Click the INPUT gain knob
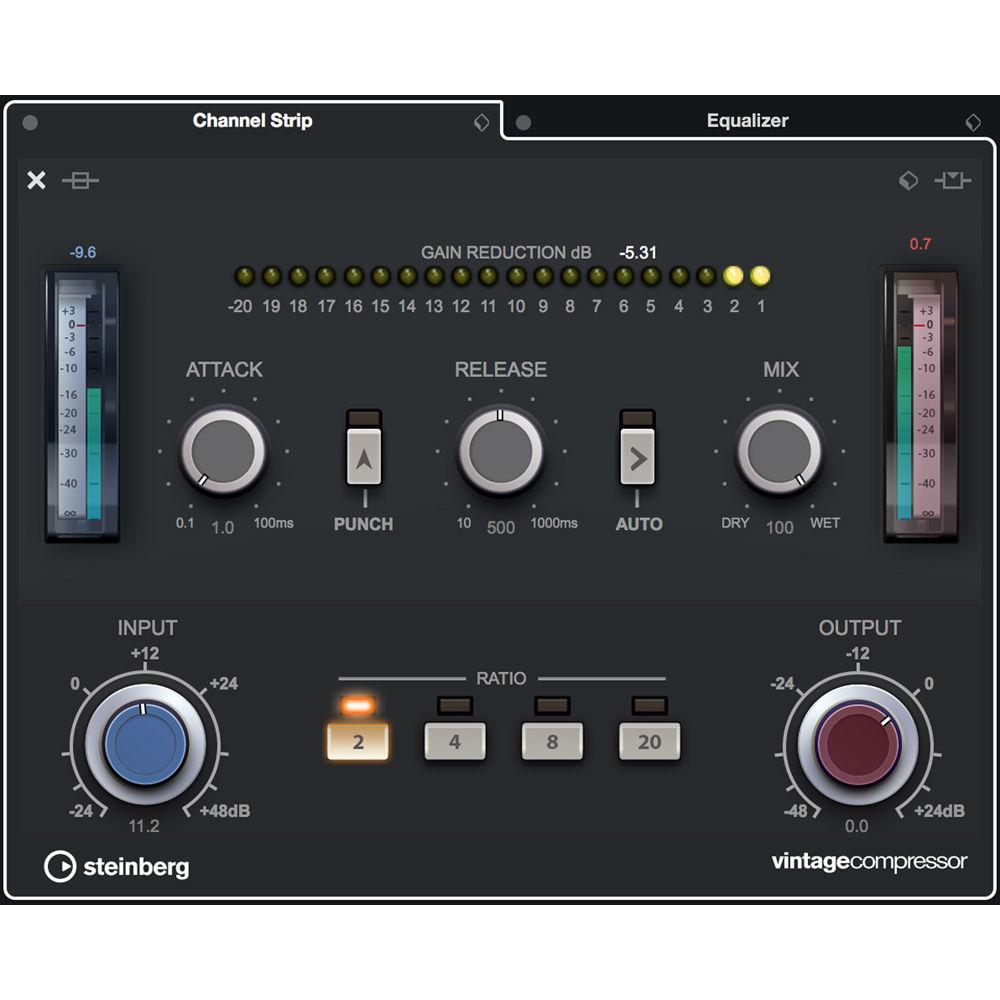The height and width of the screenshot is (1000, 1000). pyautogui.click(x=147, y=744)
